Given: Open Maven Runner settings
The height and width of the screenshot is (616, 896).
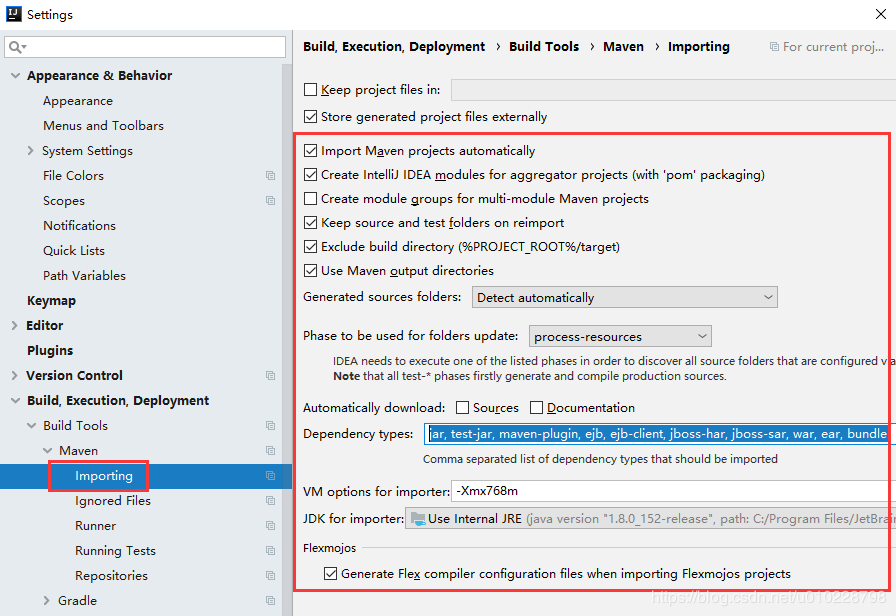Looking at the screenshot, I should tap(95, 526).
